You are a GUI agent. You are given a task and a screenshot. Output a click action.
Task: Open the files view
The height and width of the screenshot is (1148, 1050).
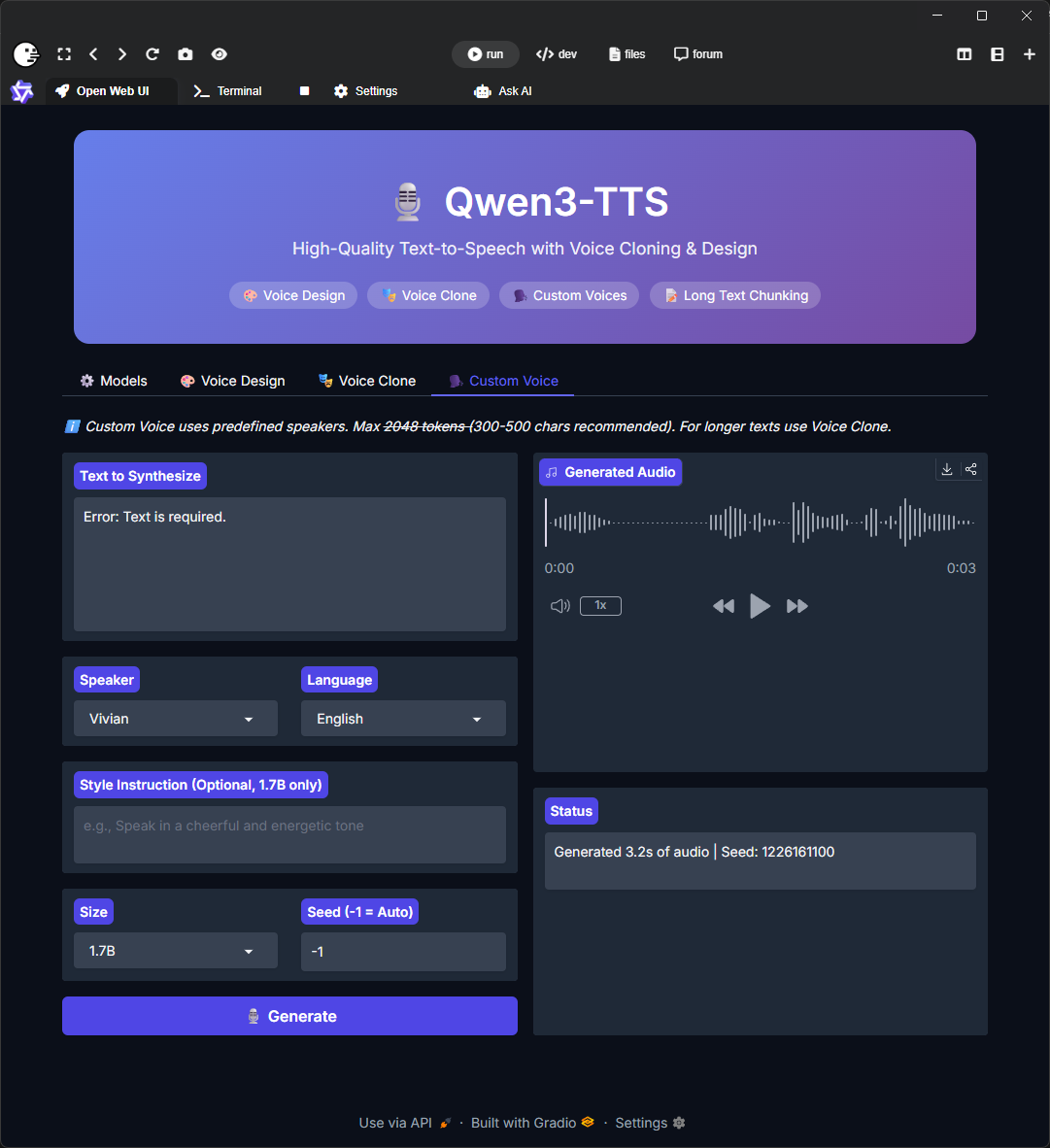point(627,54)
